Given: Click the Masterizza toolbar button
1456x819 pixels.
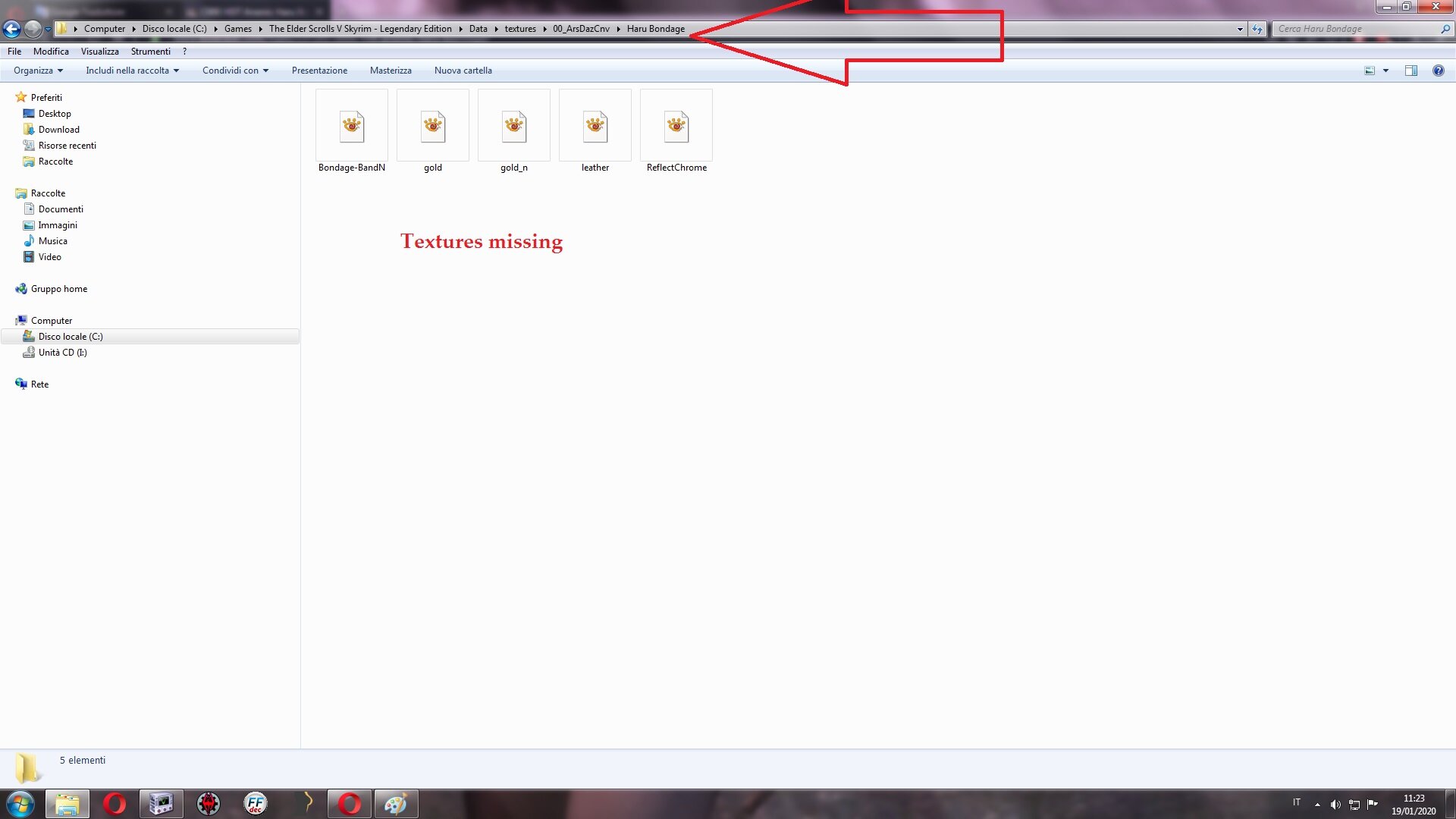Looking at the screenshot, I should point(391,71).
